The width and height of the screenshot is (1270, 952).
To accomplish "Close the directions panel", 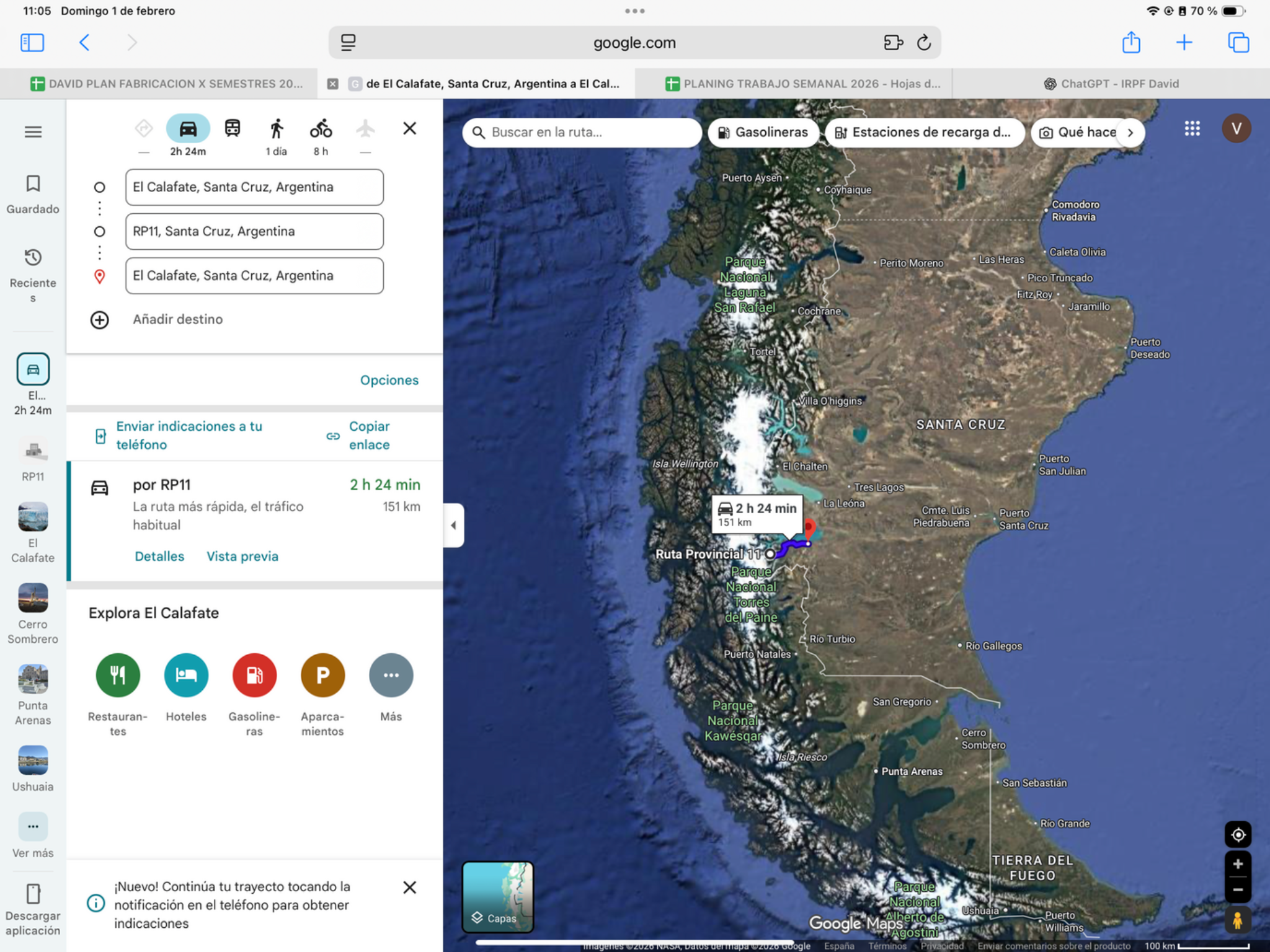I will pos(409,128).
